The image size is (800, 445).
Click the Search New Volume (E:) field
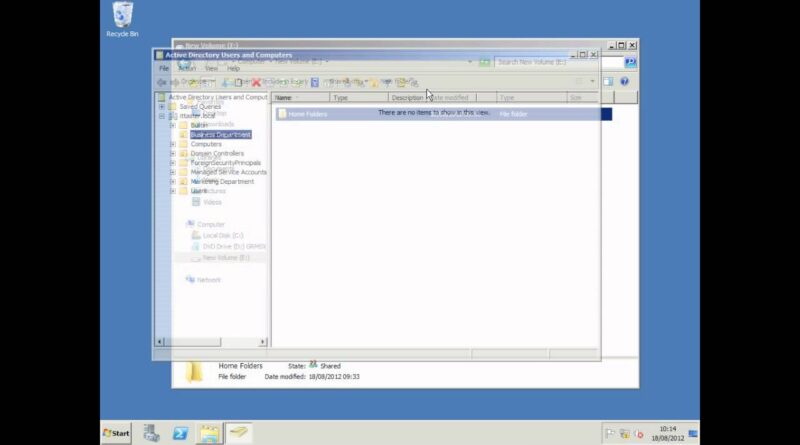[559, 62]
